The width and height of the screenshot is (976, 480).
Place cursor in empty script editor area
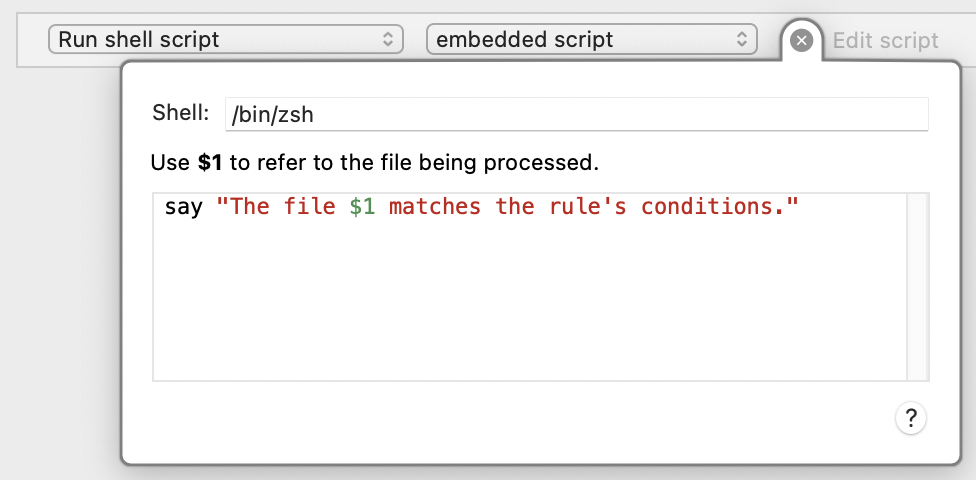point(529,299)
